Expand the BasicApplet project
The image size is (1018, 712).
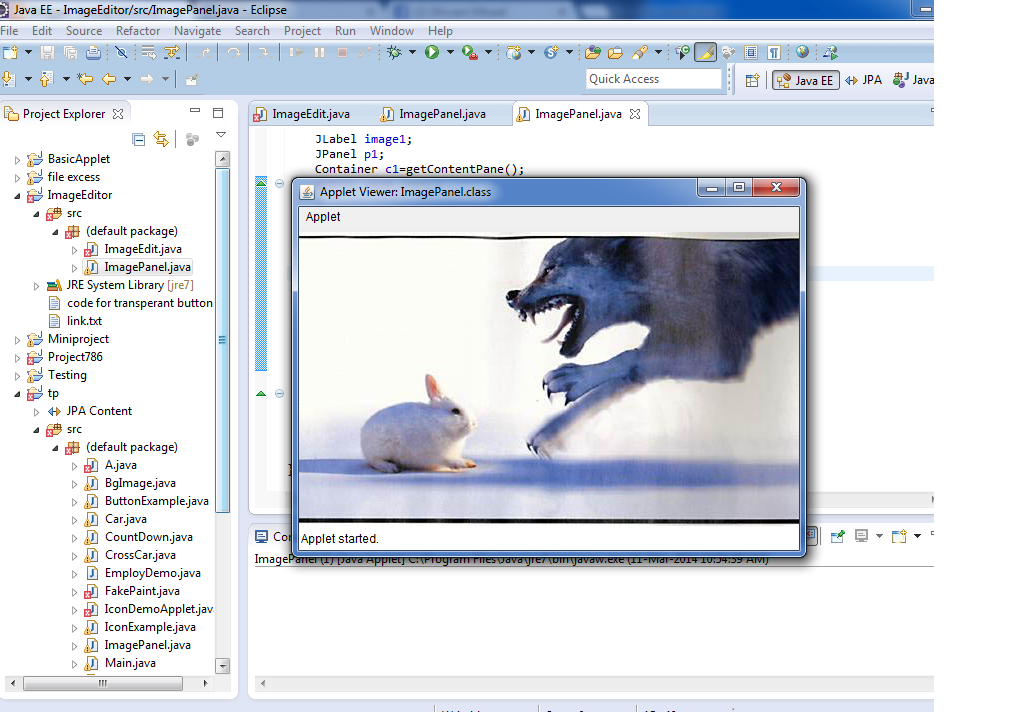[18, 160]
